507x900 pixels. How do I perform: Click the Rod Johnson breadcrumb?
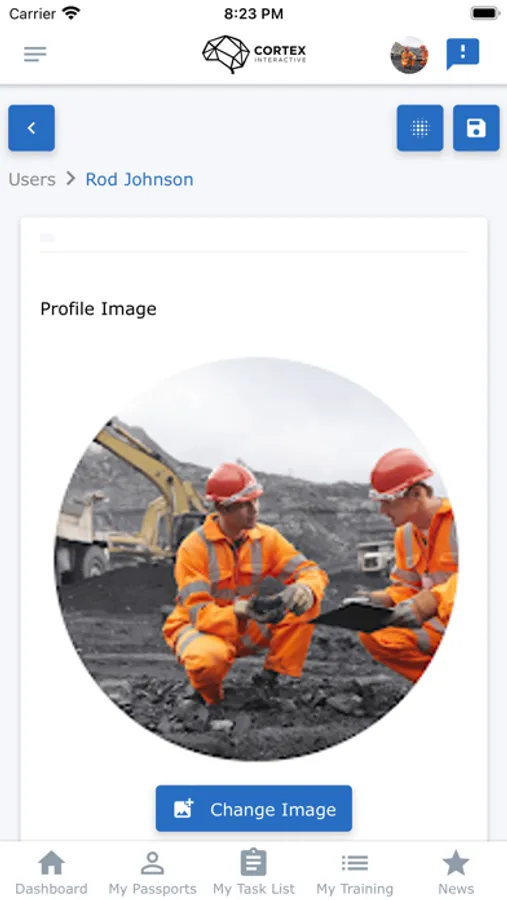tap(140, 180)
